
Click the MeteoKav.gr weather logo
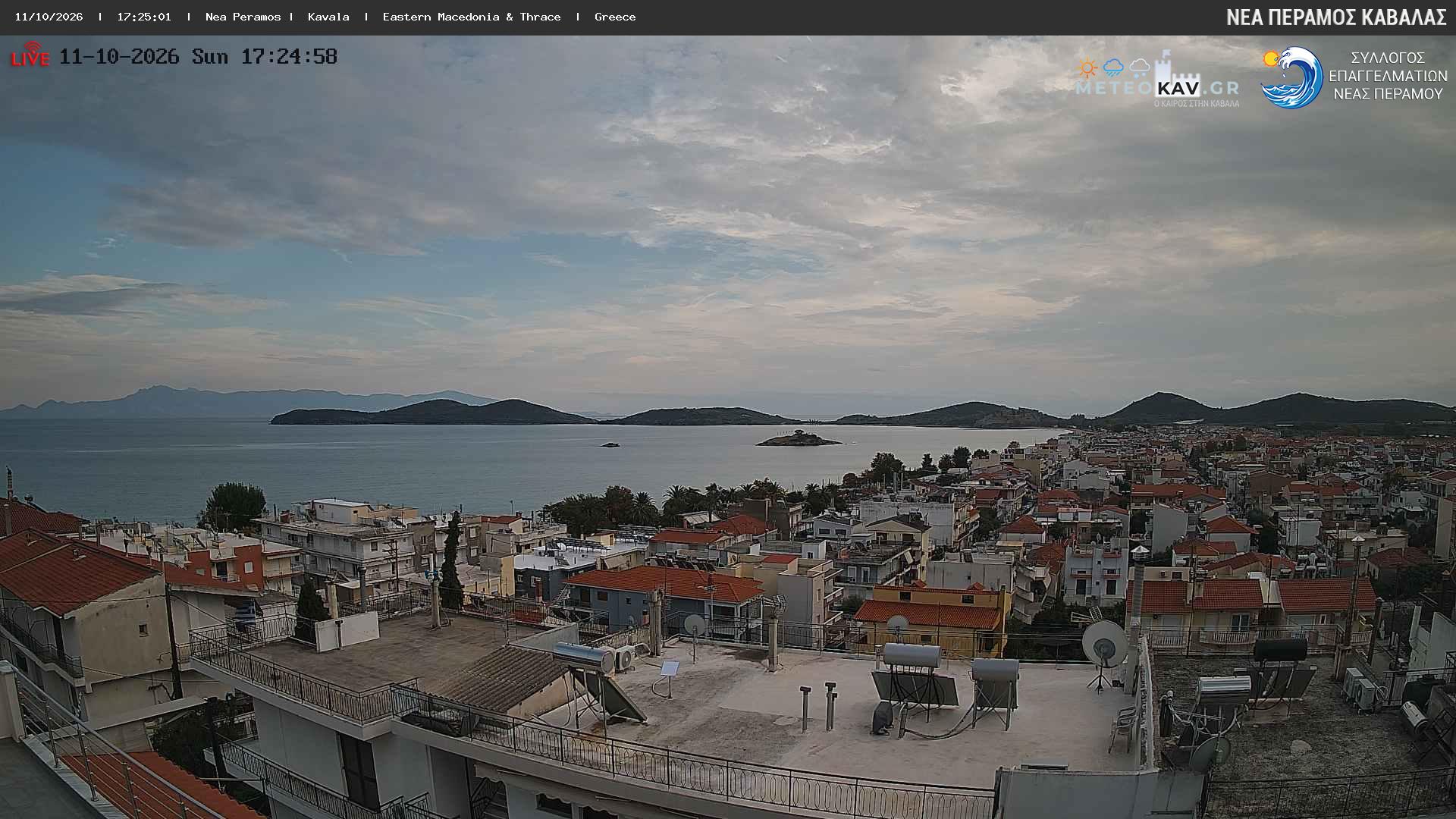point(1158,79)
